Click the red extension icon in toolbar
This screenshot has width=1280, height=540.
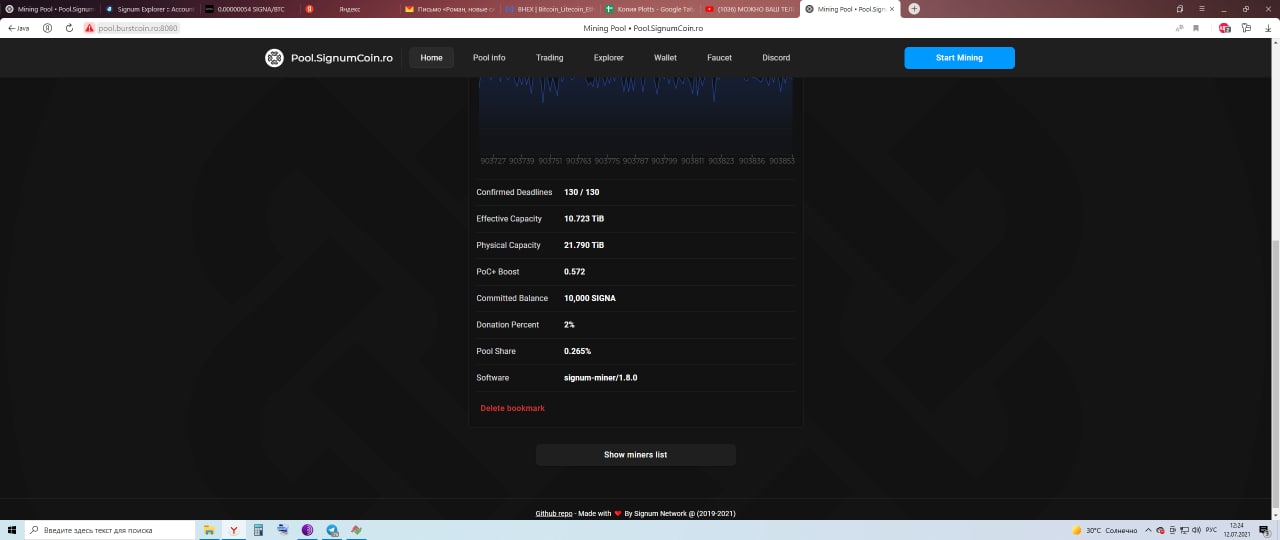[1225, 28]
